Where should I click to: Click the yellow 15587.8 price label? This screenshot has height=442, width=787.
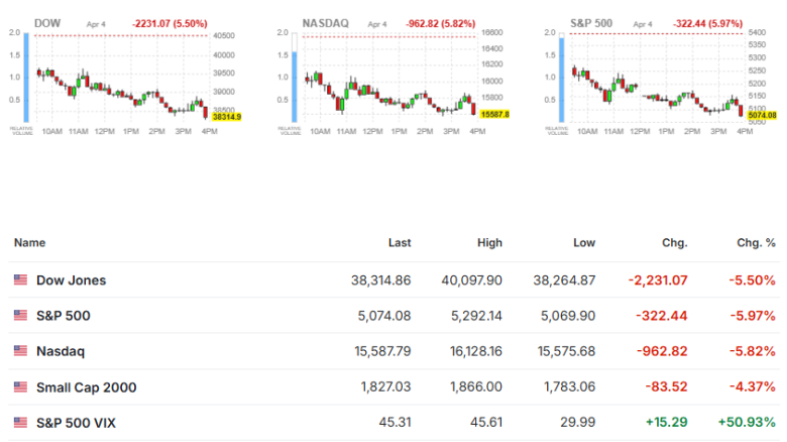pyautogui.click(x=494, y=114)
